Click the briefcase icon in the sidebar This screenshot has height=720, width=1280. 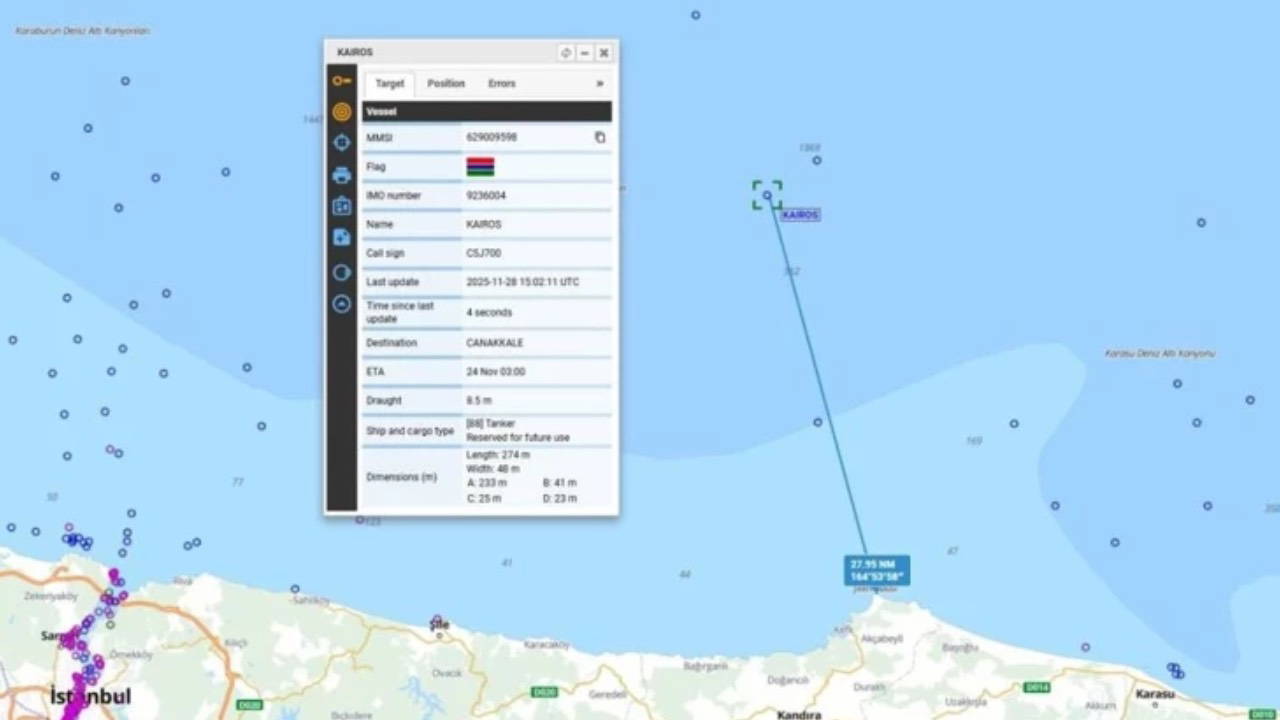(x=341, y=206)
